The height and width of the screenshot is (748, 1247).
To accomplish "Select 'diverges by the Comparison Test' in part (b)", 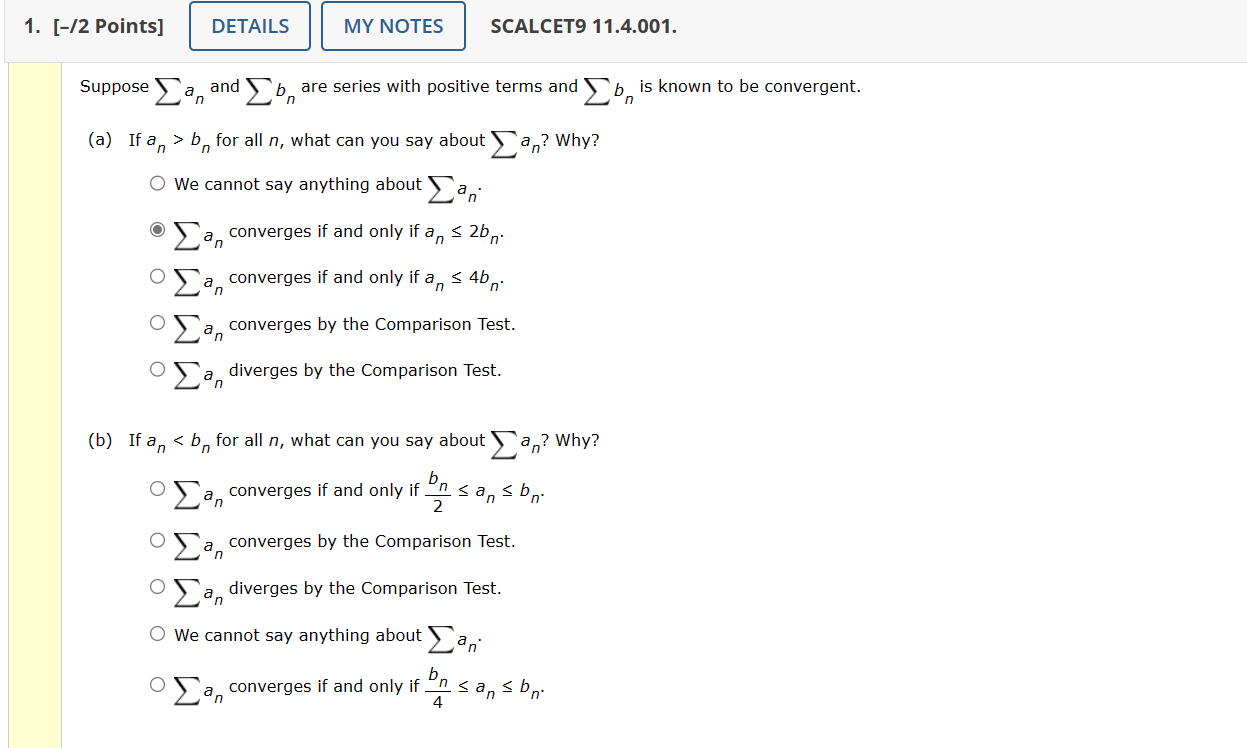I will pos(157,585).
